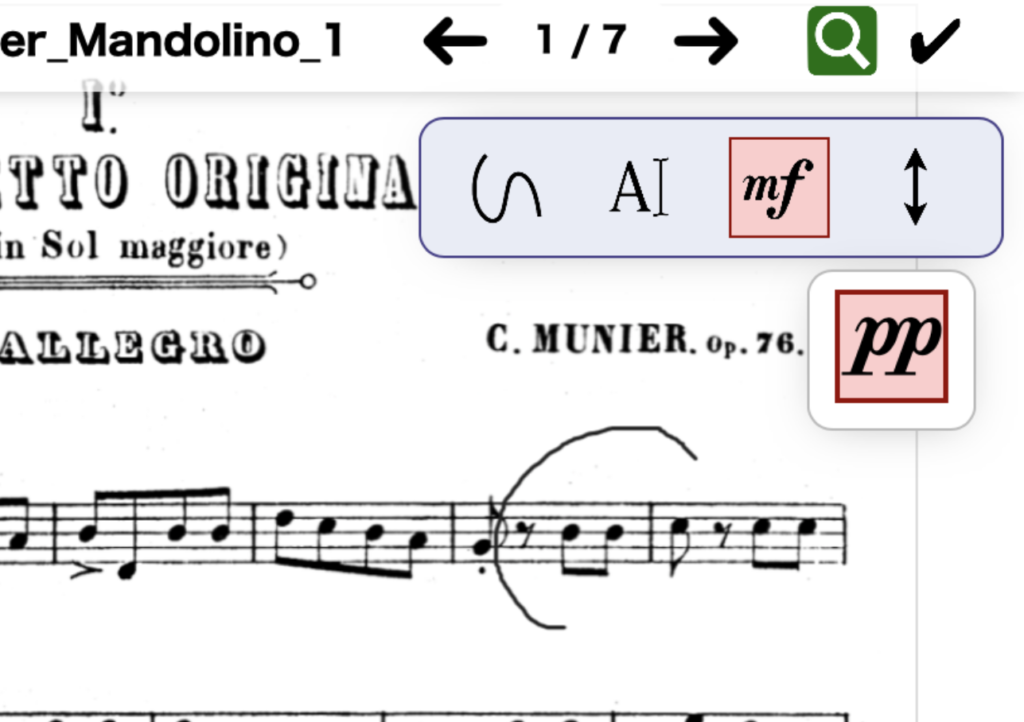Click the Mandolino_1 file title
This screenshot has height=722, width=1024.
(171, 41)
